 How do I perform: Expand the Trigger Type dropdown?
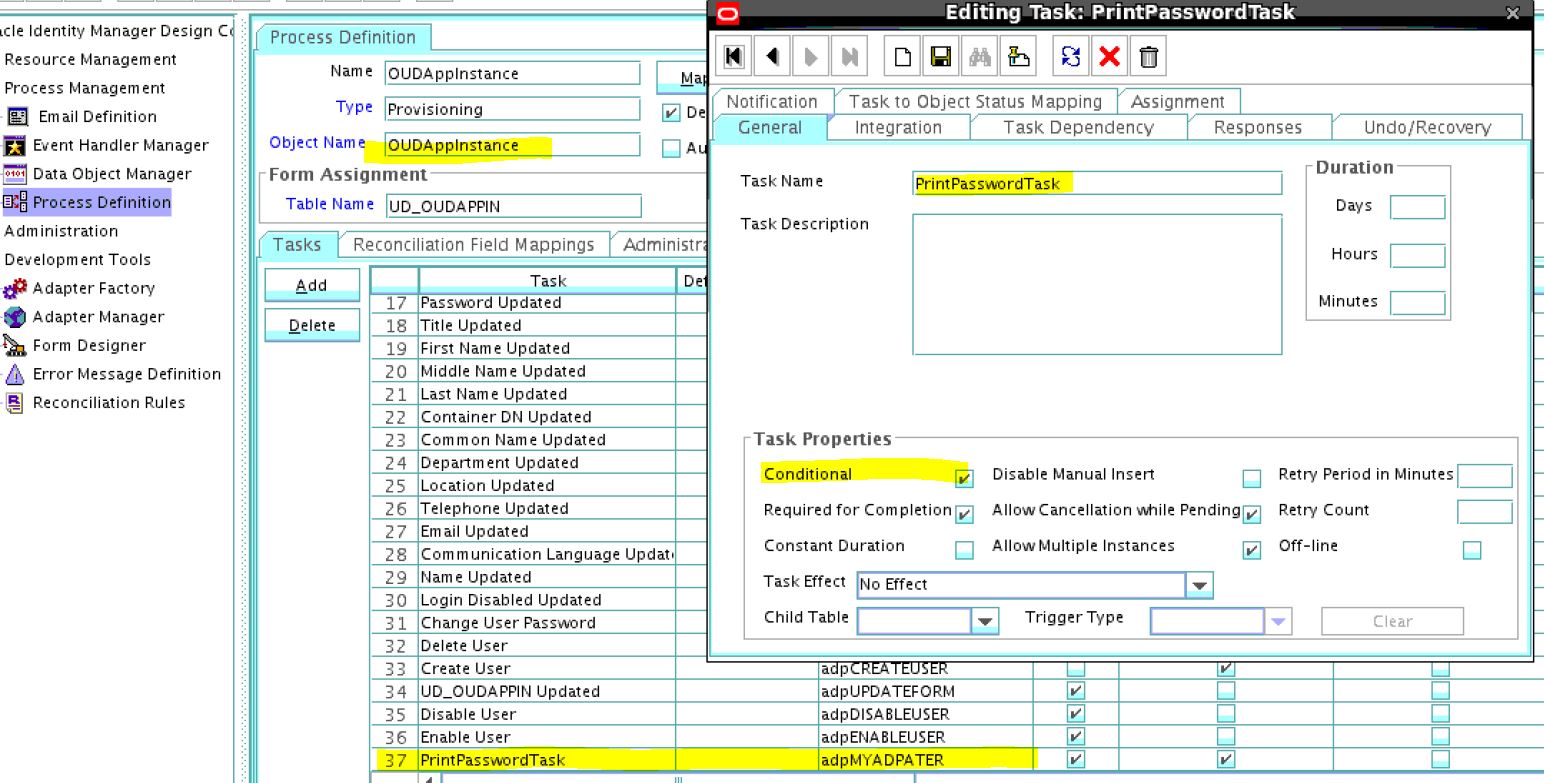(x=1278, y=621)
